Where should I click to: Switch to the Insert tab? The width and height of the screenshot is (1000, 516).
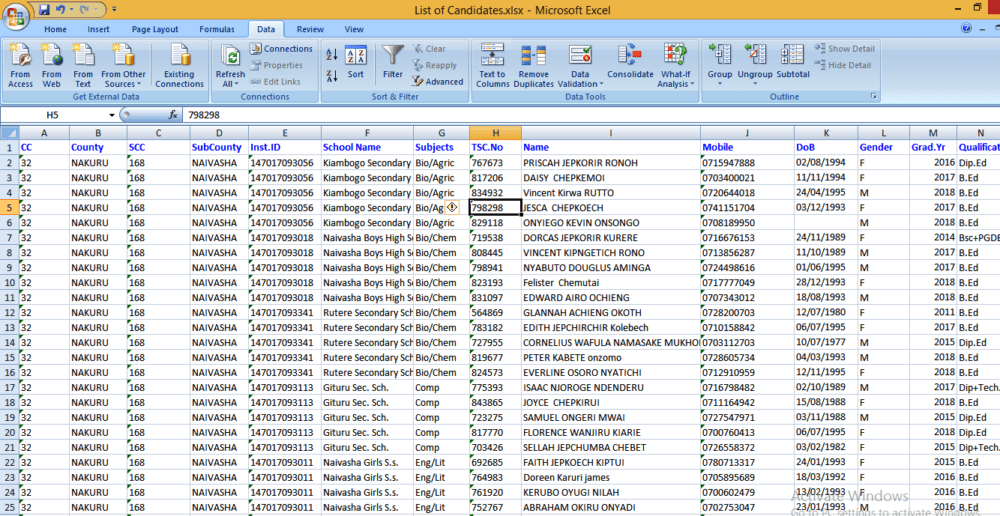pyautogui.click(x=98, y=29)
